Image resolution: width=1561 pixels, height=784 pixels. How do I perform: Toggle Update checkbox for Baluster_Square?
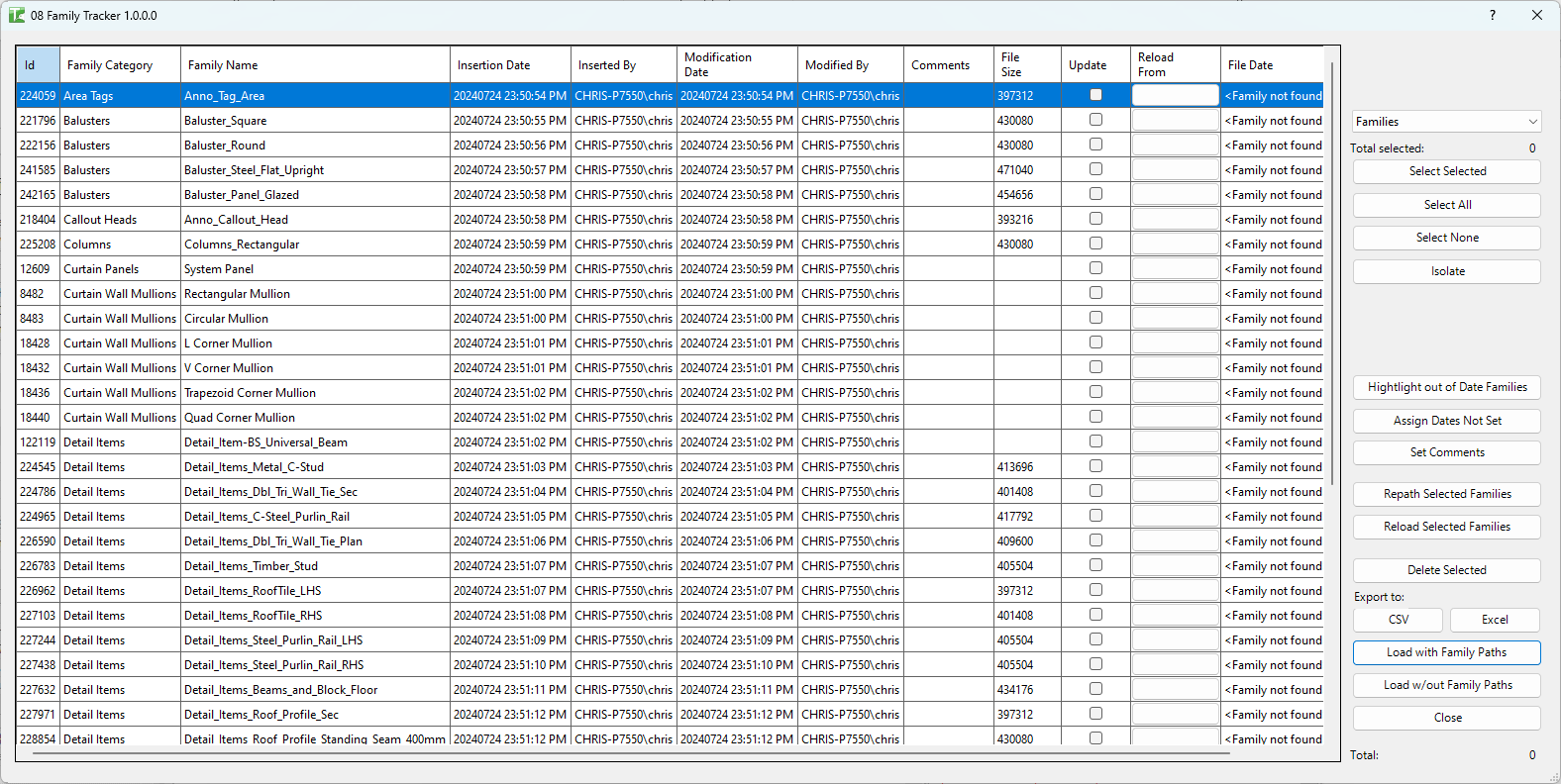(x=1095, y=120)
